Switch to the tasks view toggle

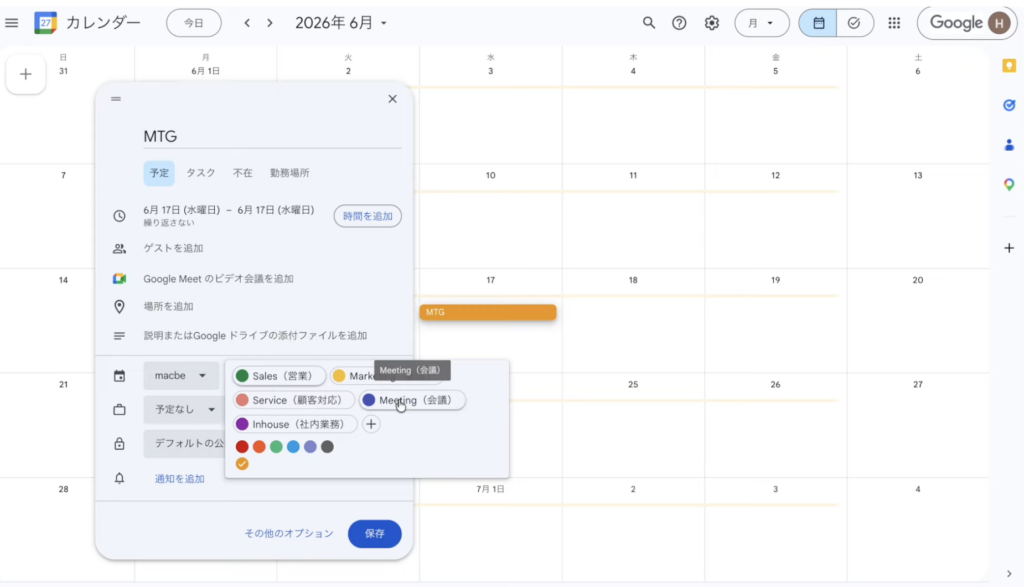coord(854,23)
